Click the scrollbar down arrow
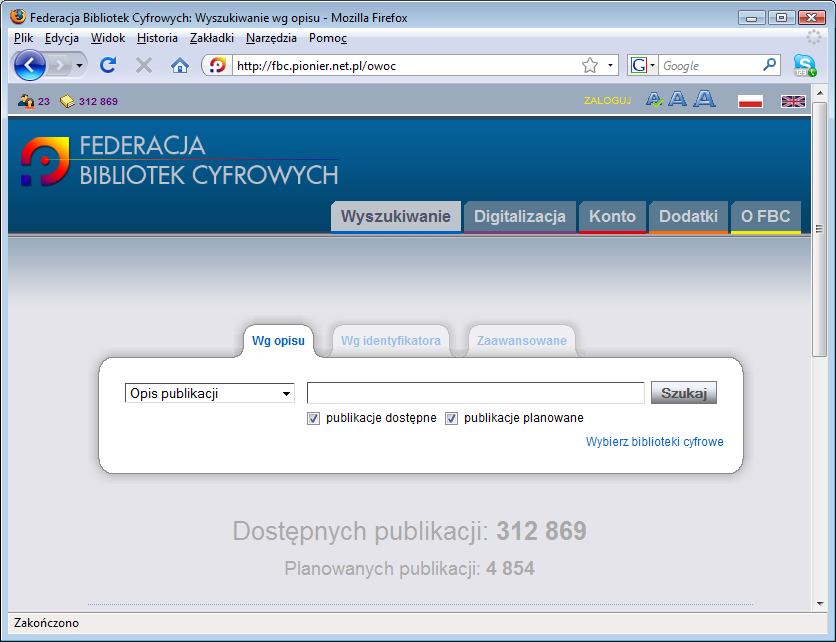This screenshot has width=836, height=642. [x=819, y=604]
